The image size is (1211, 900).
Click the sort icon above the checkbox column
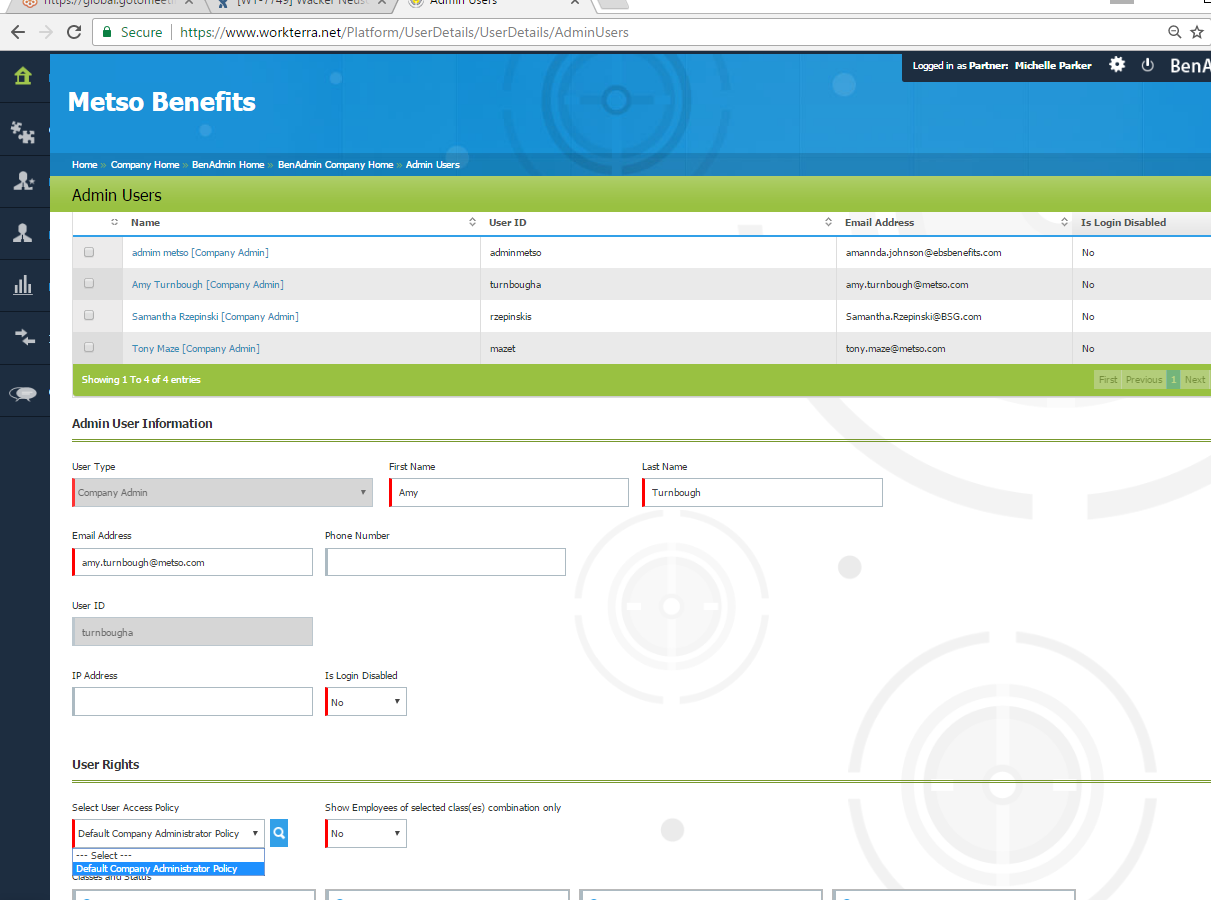(115, 222)
